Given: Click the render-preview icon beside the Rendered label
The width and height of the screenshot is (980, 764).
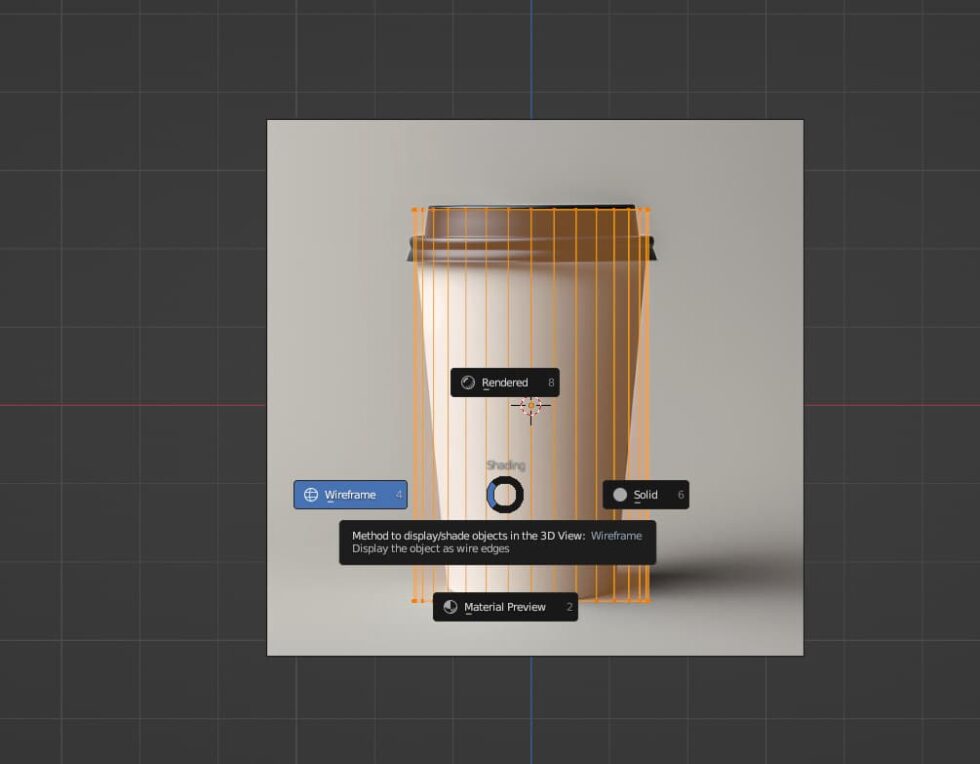Looking at the screenshot, I should pos(468,382).
